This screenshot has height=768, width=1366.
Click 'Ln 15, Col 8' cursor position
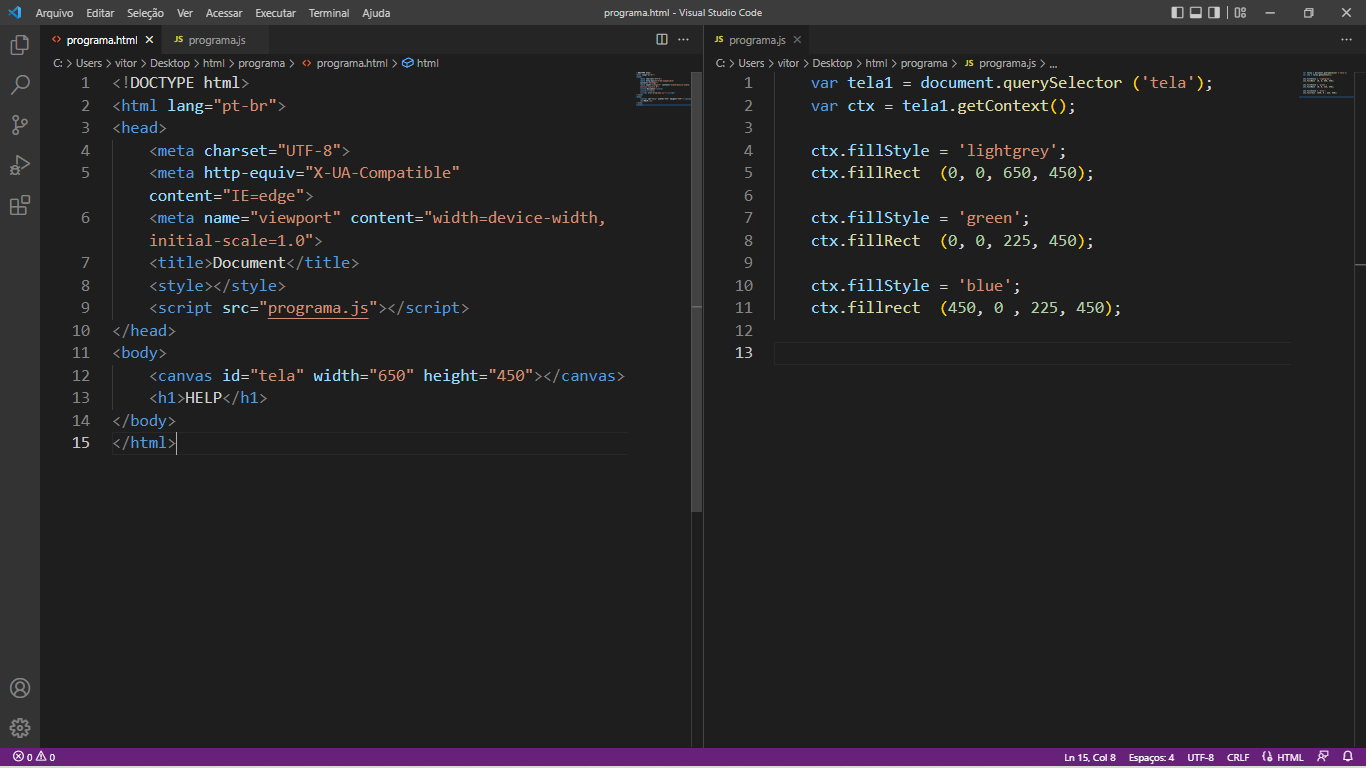pyautogui.click(x=1090, y=757)
